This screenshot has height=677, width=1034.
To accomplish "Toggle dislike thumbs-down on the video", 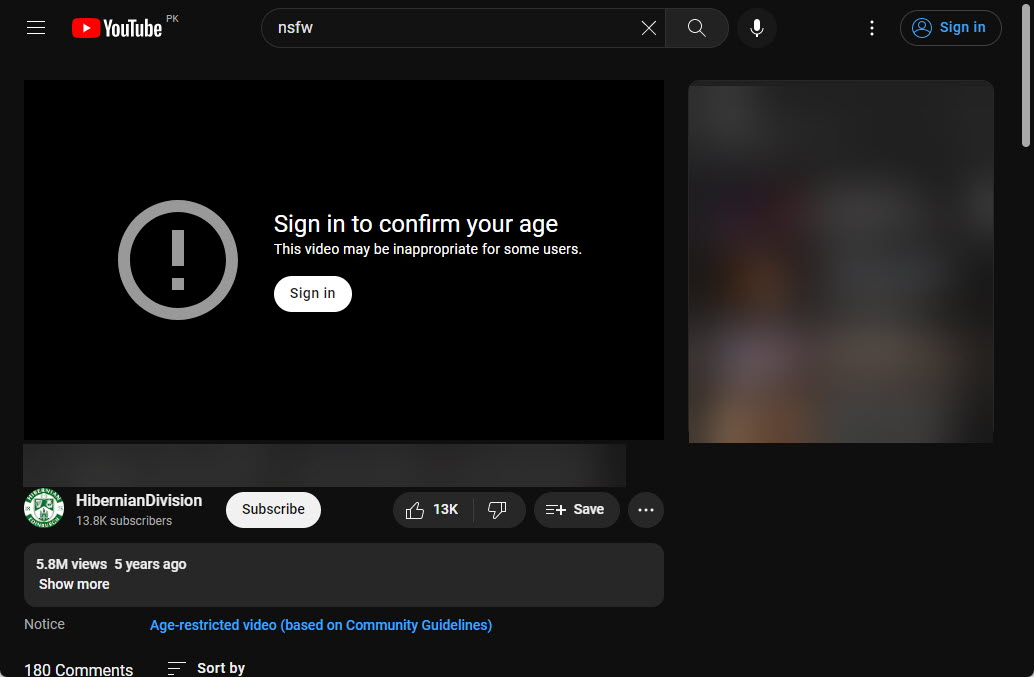I will [x=498, y=510].
